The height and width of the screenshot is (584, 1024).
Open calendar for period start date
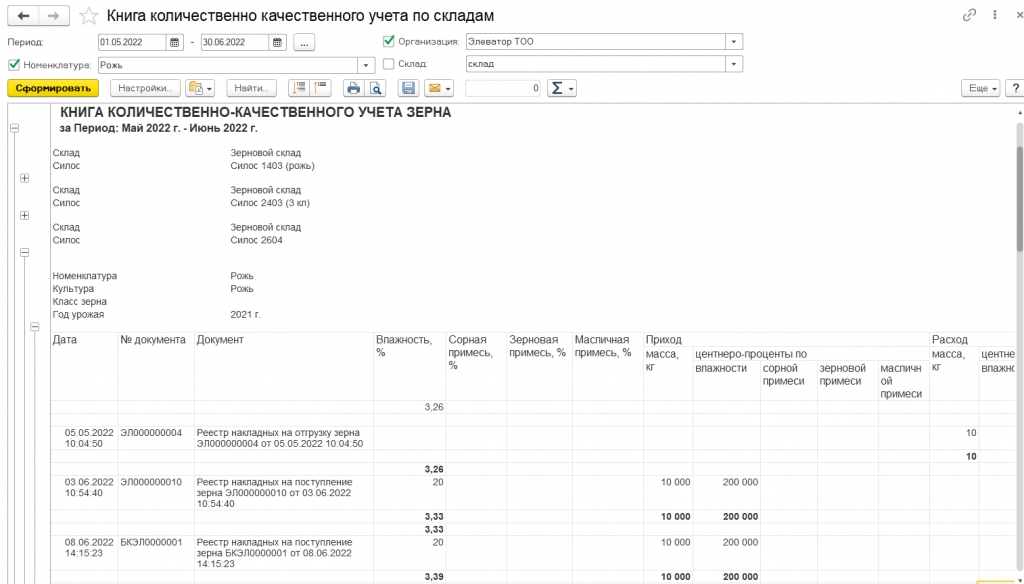[x=175, y=42]
